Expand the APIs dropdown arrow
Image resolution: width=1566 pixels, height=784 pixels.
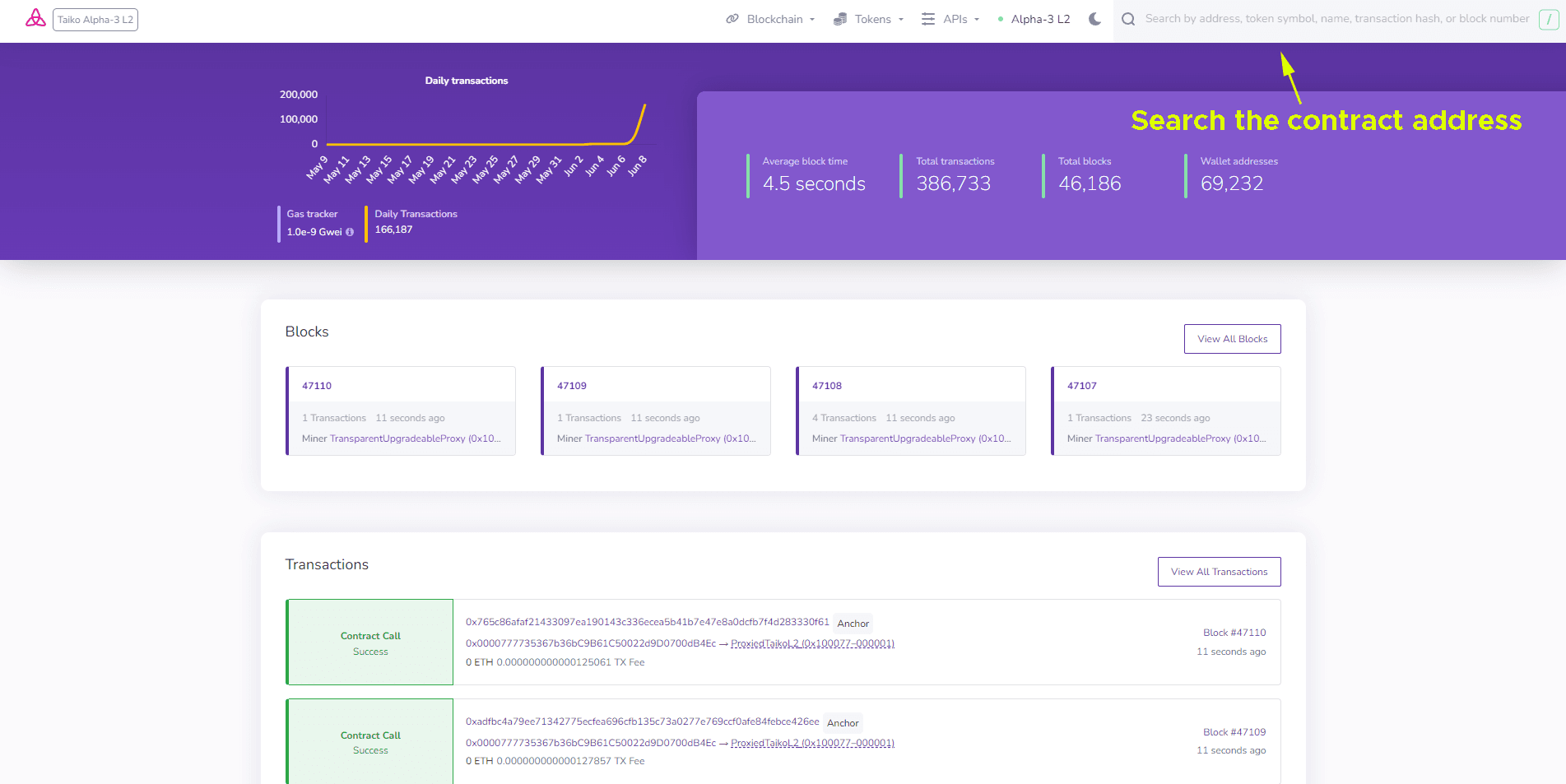point(977,20)
